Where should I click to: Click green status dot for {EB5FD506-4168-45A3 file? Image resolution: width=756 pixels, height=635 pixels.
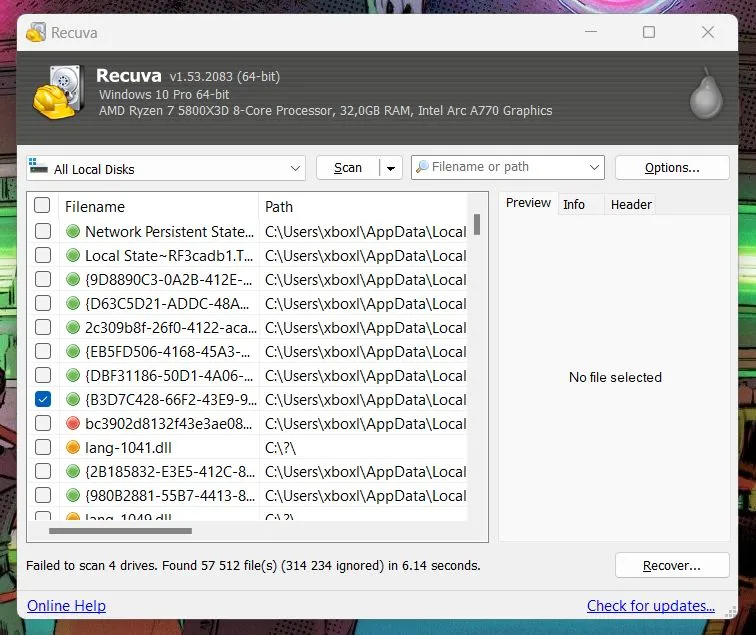click(73, 351)
